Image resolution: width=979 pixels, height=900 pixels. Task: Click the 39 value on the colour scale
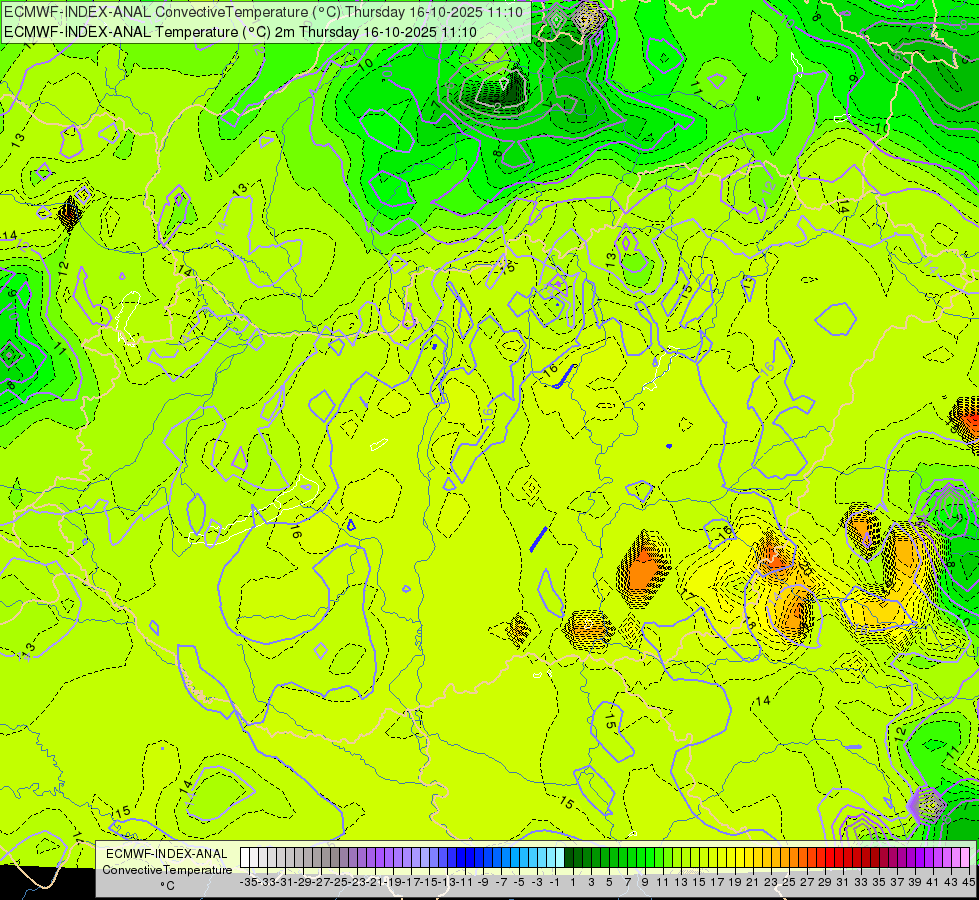pos(915,882)
